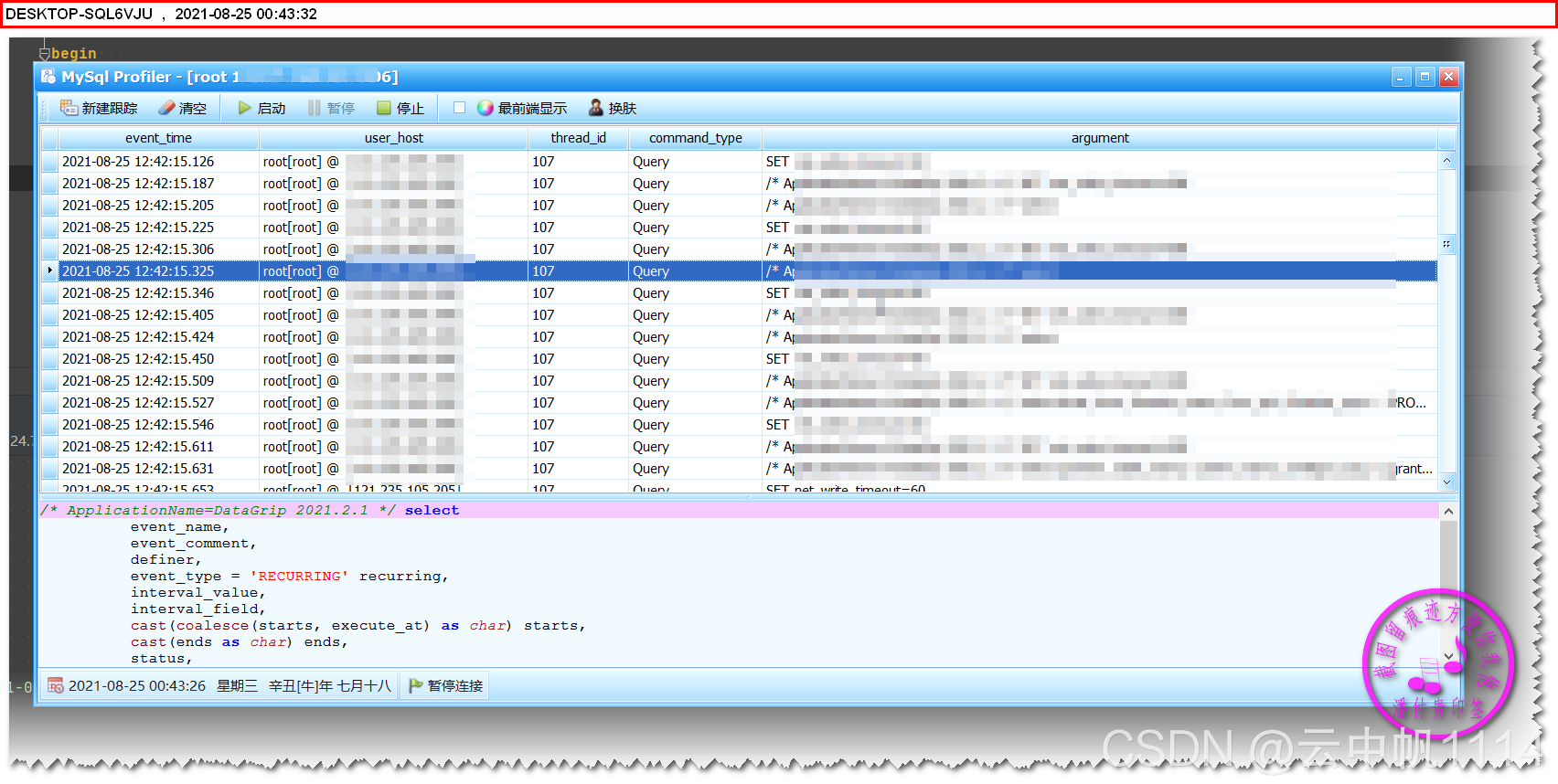Viewport: 1558px width, 784px height.
Task: Sort by the thread_id column header
Action: 578,138
